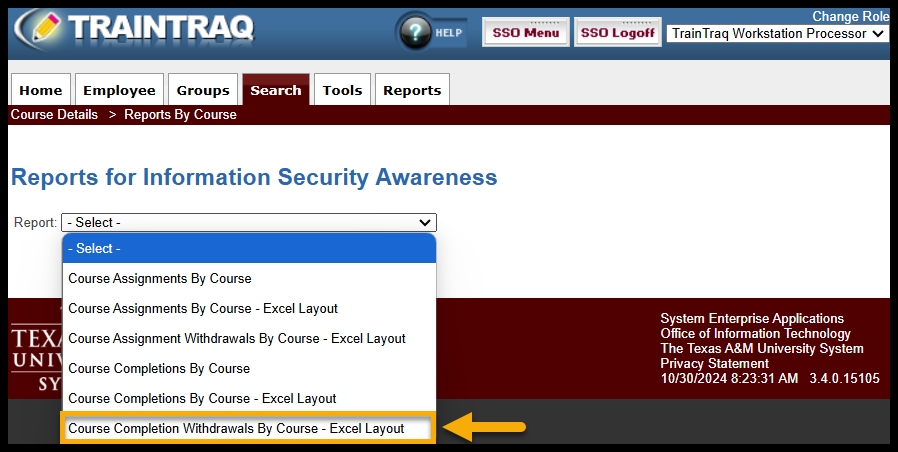Open the Change Role dropdown
The height and width of the screenshot is (452, 898).
pos(777,34)
